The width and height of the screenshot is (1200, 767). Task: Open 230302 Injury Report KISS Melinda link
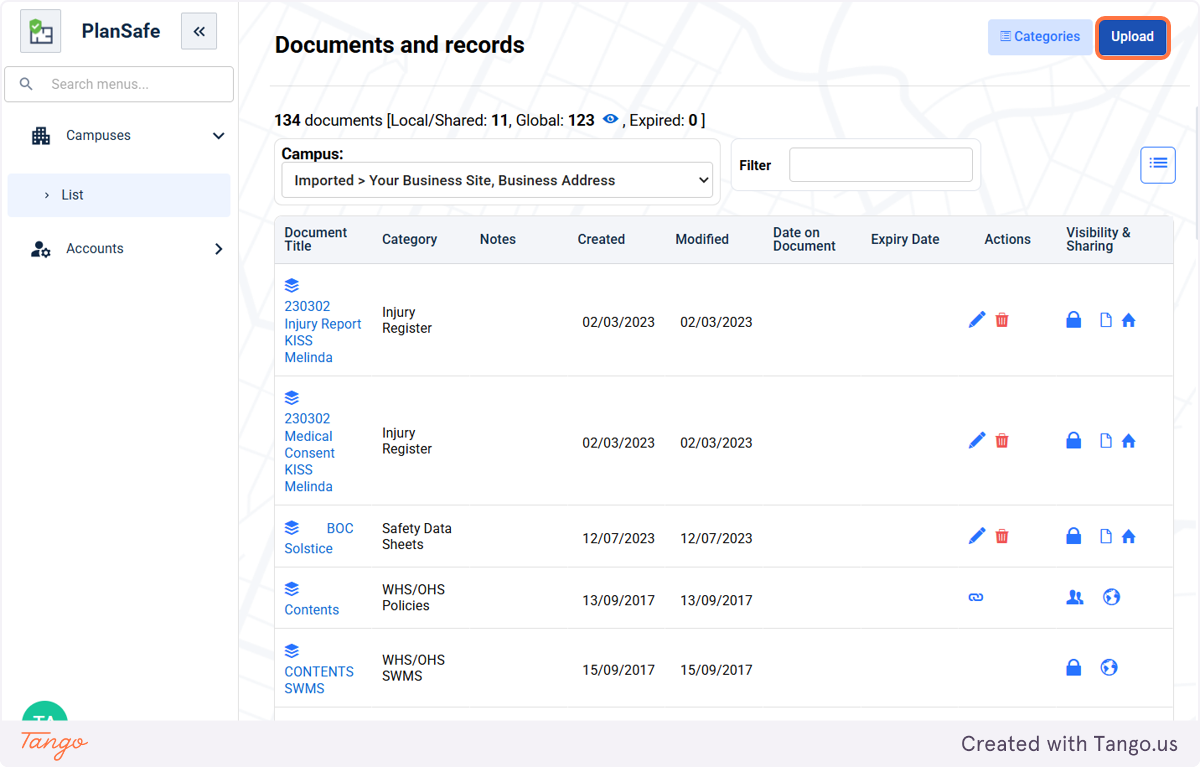point(323,332)
